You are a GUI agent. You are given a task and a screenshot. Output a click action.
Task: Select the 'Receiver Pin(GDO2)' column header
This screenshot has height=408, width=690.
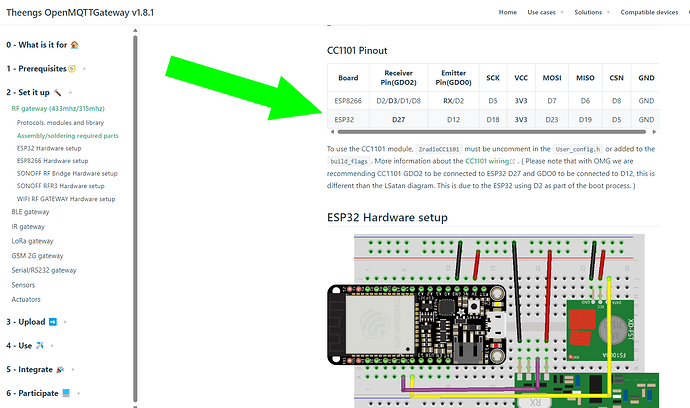[x=398, y=78]
